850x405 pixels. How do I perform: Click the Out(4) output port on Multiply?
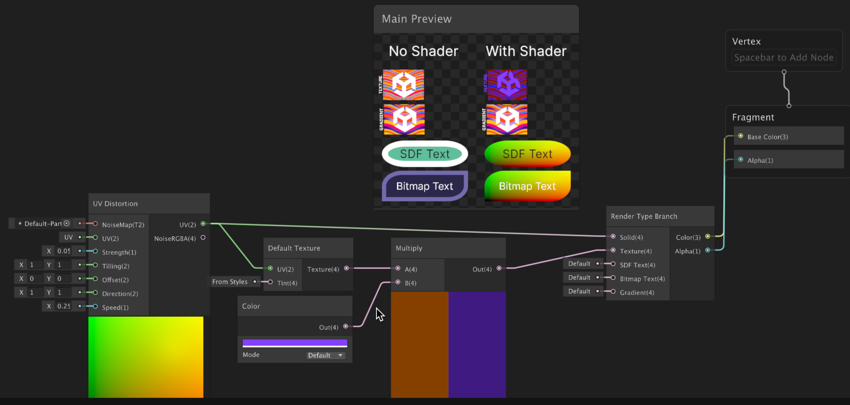pos(498,269)
